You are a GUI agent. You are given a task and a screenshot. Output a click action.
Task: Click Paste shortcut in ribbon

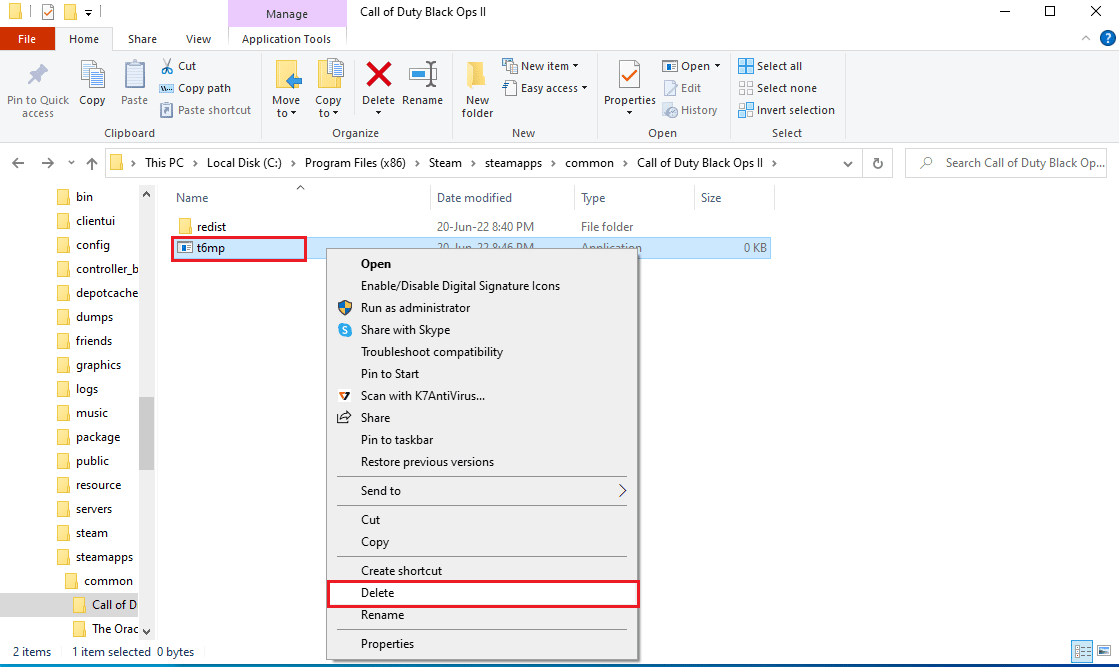click(x=206, y=110)
